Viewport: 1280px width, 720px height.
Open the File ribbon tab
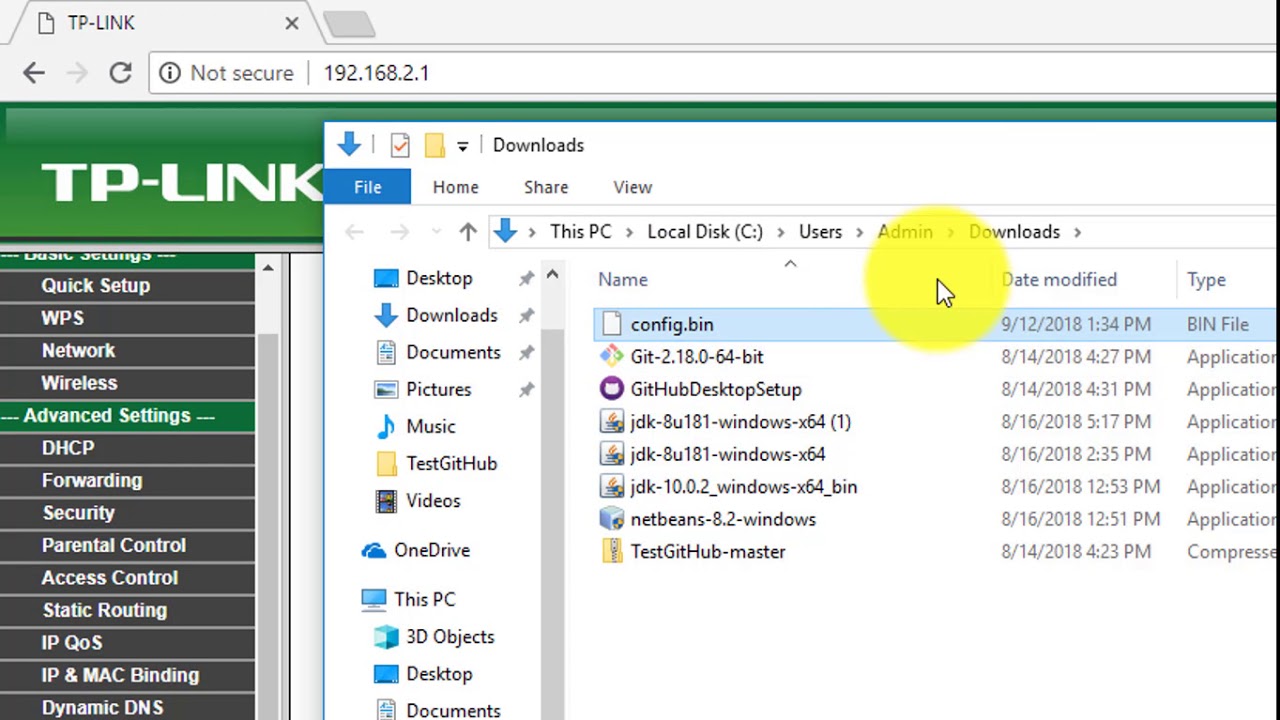tap(367, 187)
